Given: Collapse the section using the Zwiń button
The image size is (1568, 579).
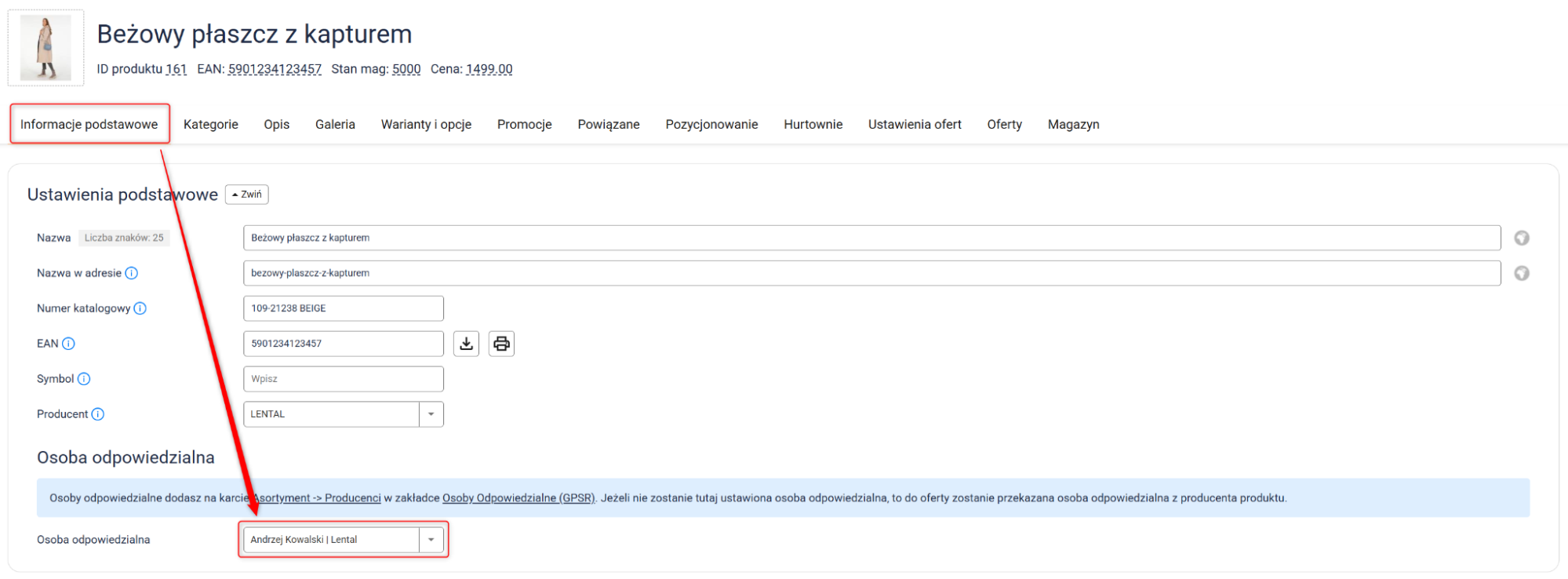Looking at the screenshot, I should click(x=247, y=195).
